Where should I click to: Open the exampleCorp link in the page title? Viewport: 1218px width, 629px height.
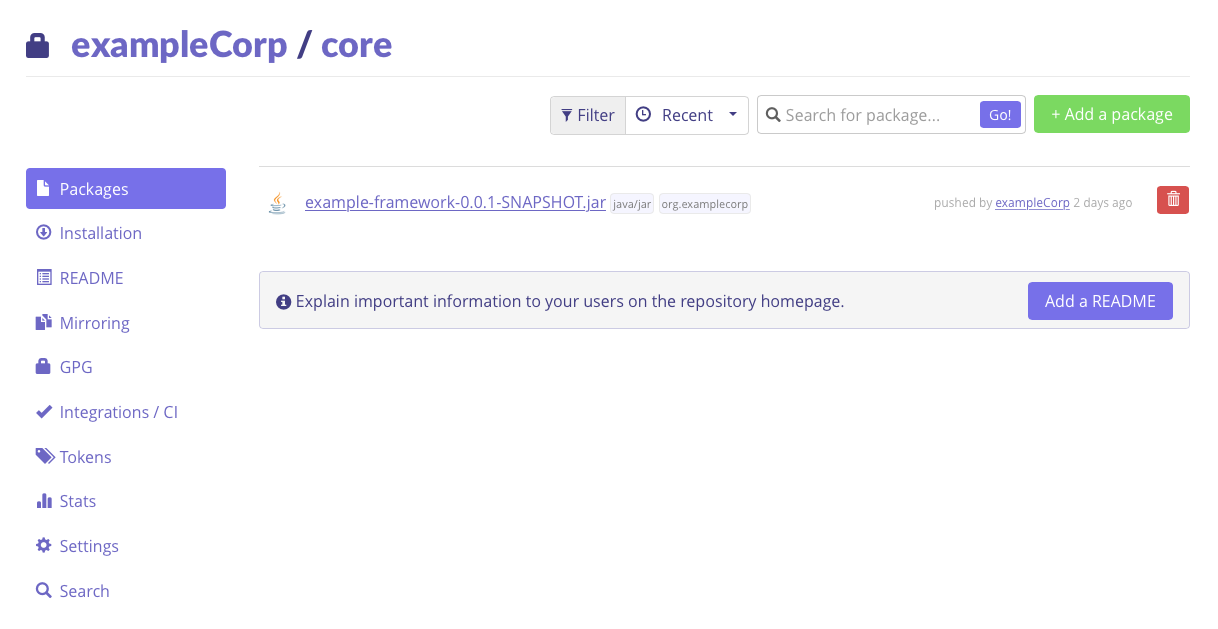click(179, 45)
